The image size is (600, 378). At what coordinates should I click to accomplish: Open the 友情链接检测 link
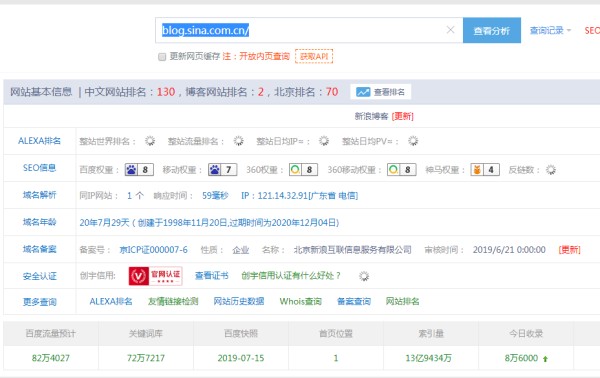coord(173,301)
